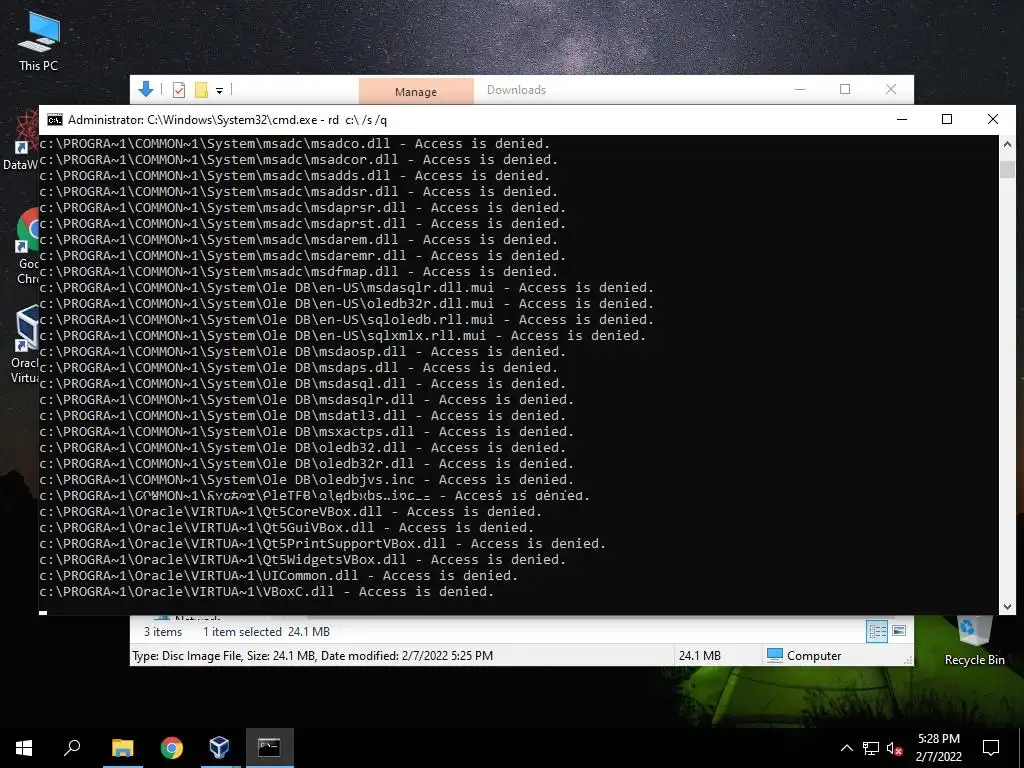This screenshot has height=768, width=1024.
Task: Maximize the Administrator cmd window
Action: pyautogui.click(x=947, y=119)
